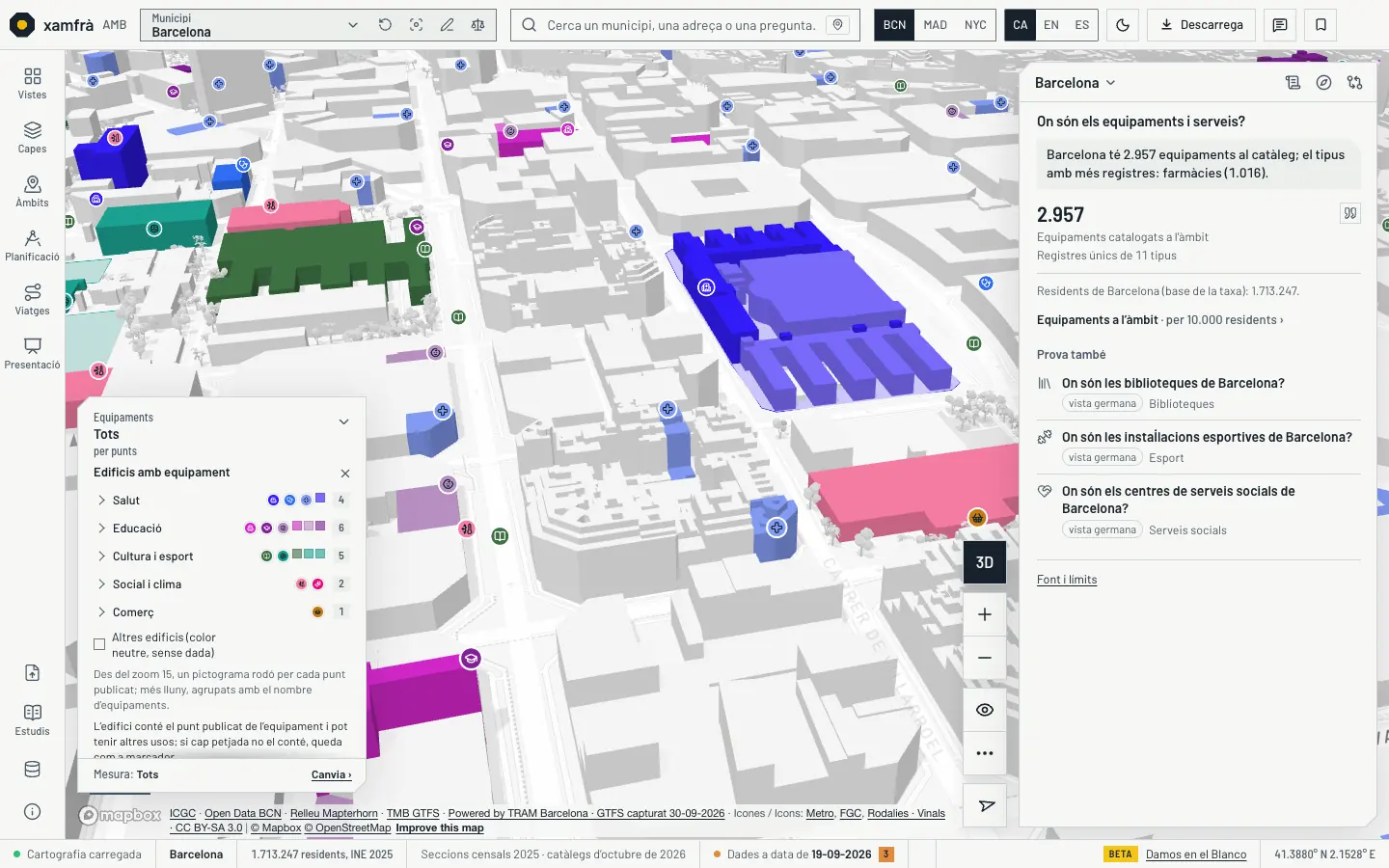This screenshot has width=1389, height=868.
Task: Start Presentació mode
Action: coord(32,353)
